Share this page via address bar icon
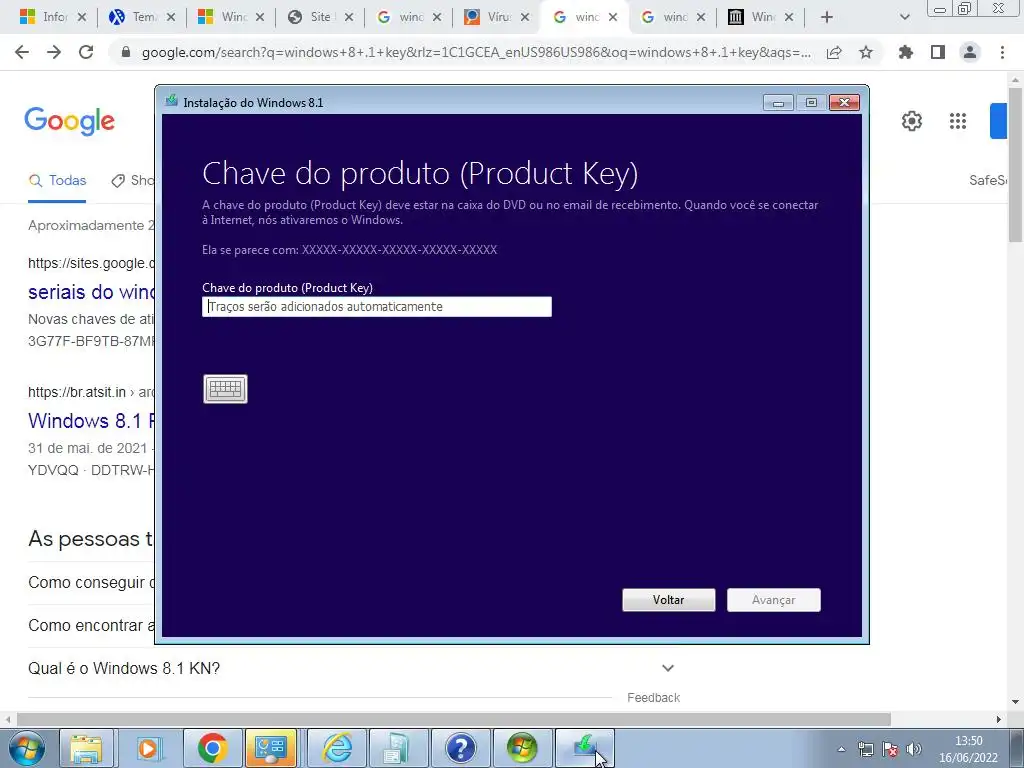 tap(834, 52)
